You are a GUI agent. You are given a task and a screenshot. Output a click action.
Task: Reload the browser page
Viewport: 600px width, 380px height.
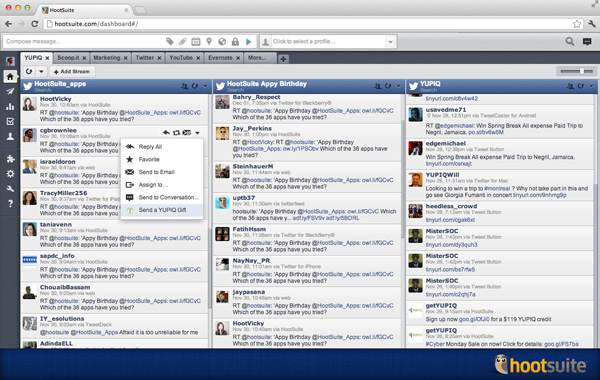pos(34,24)
